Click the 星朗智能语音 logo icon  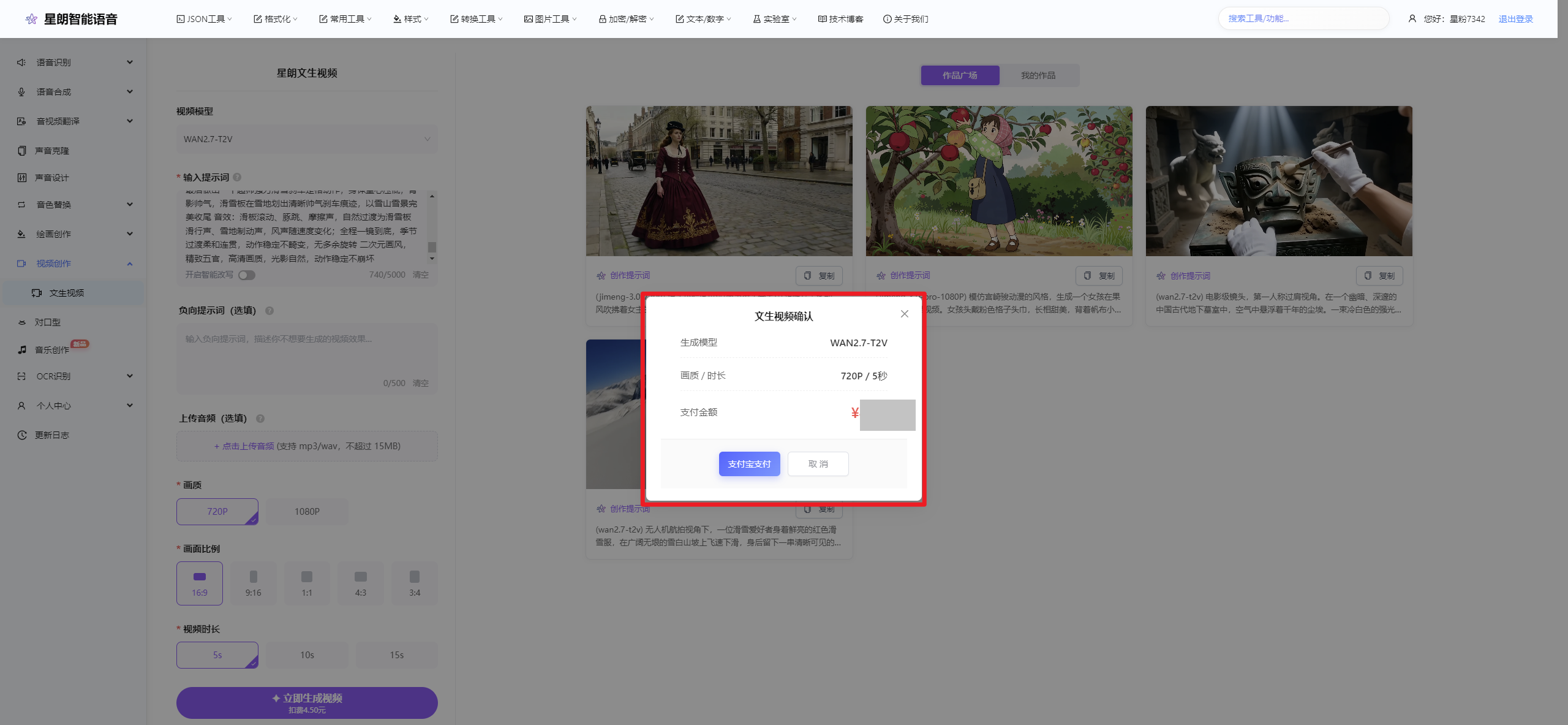click(31, 19)
